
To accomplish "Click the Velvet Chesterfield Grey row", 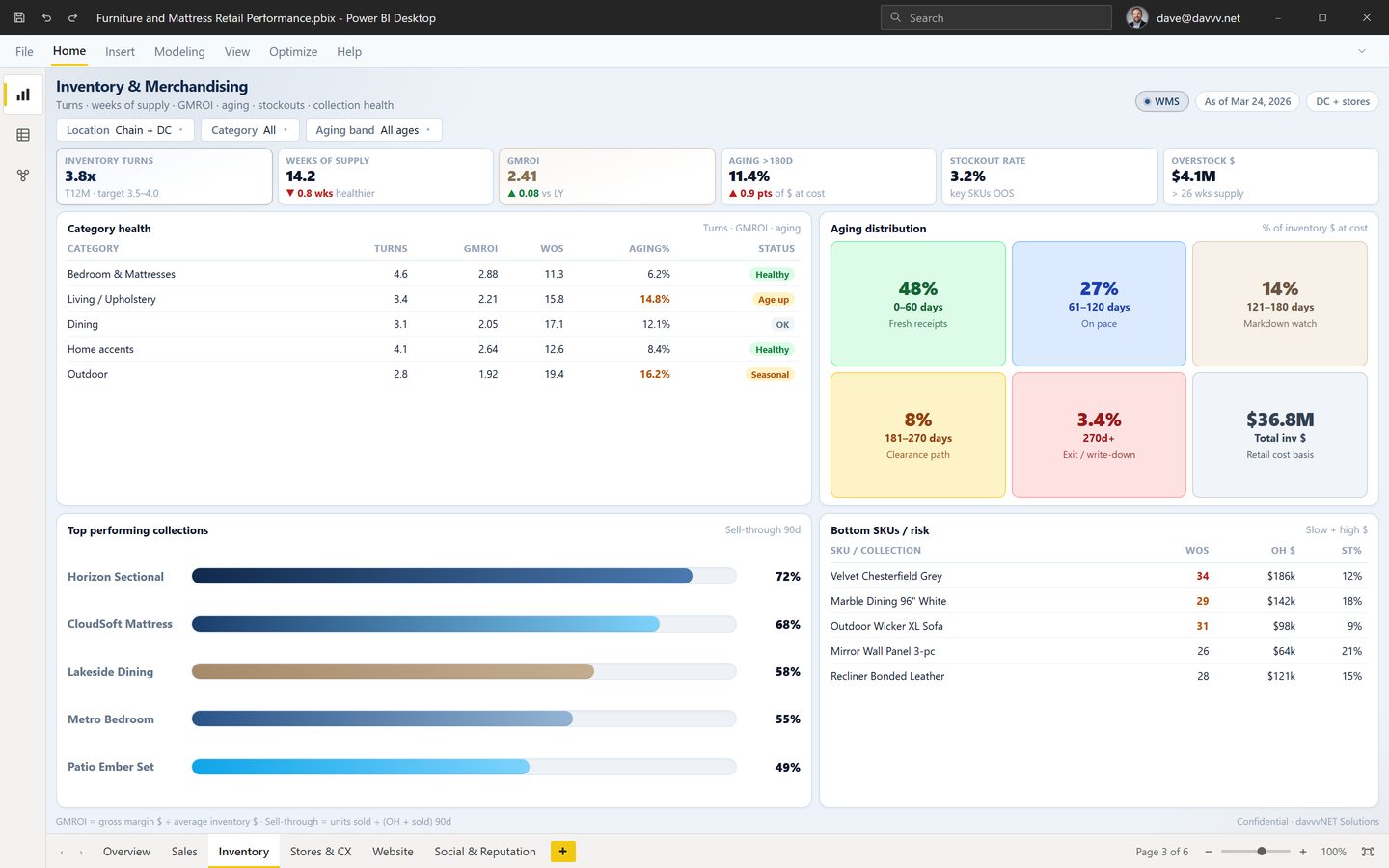I will (x=1099, y=576).
